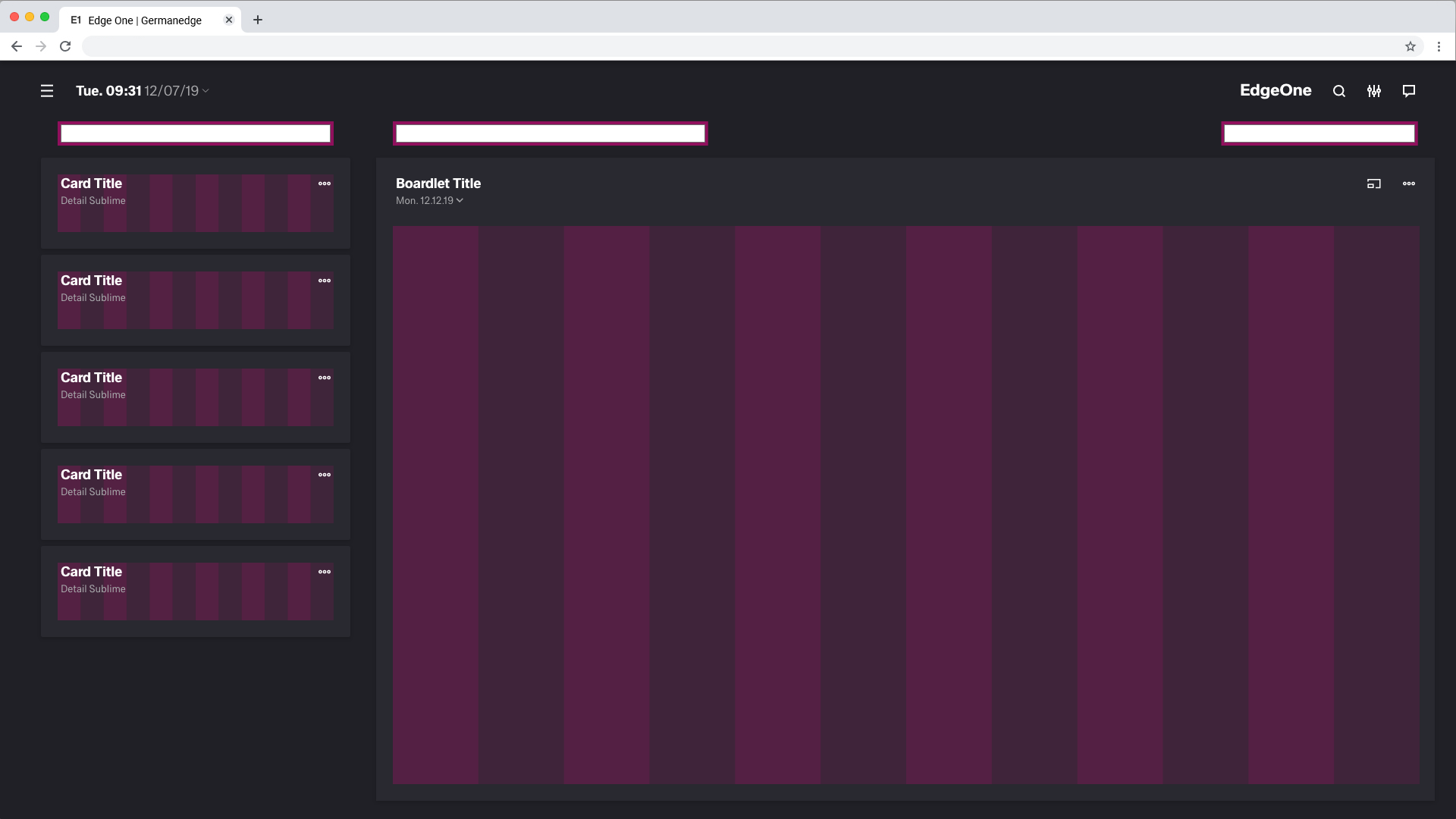Open fifth card's three-dot menu
The width and height of the screenshot is (1456, 819).
pyautogui.click(x=325, y=572)
